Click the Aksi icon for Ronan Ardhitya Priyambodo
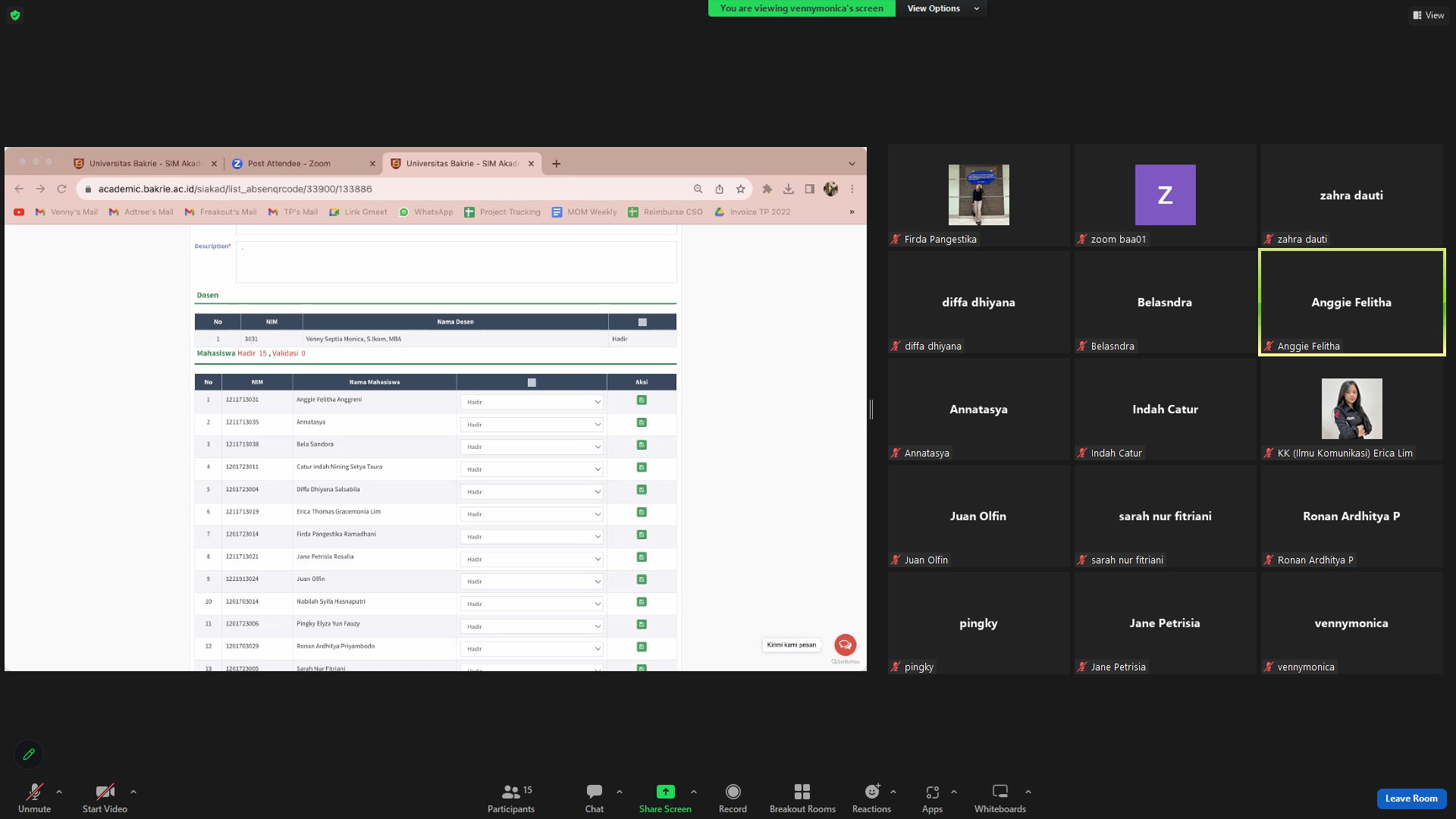Viewport: 1456px width, 819px height. pyautogui.click(x=642, y=647)
